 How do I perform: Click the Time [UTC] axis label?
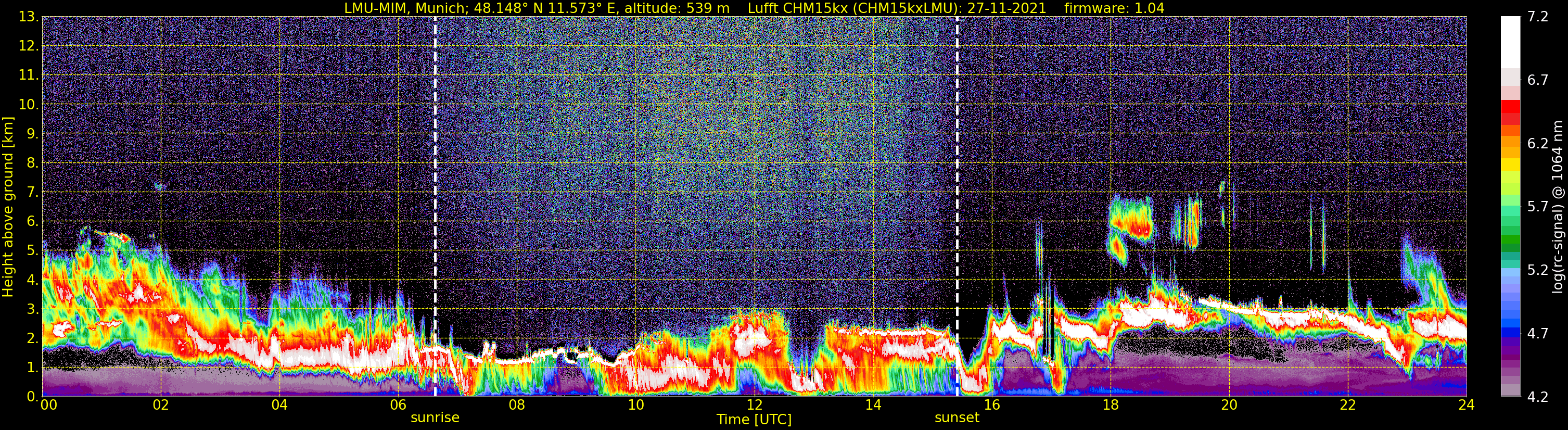pyautogui.click(x=754, y=420)
